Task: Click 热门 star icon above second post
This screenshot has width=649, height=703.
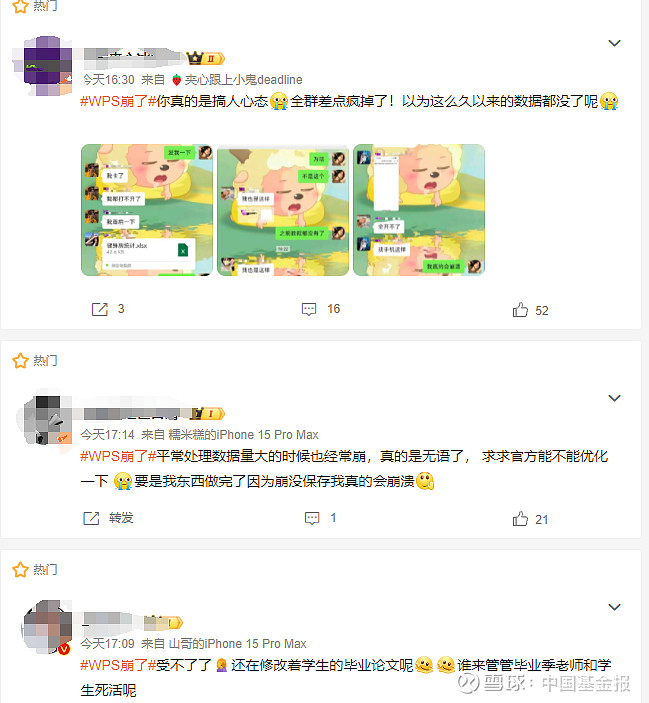Action: point(20,360)
